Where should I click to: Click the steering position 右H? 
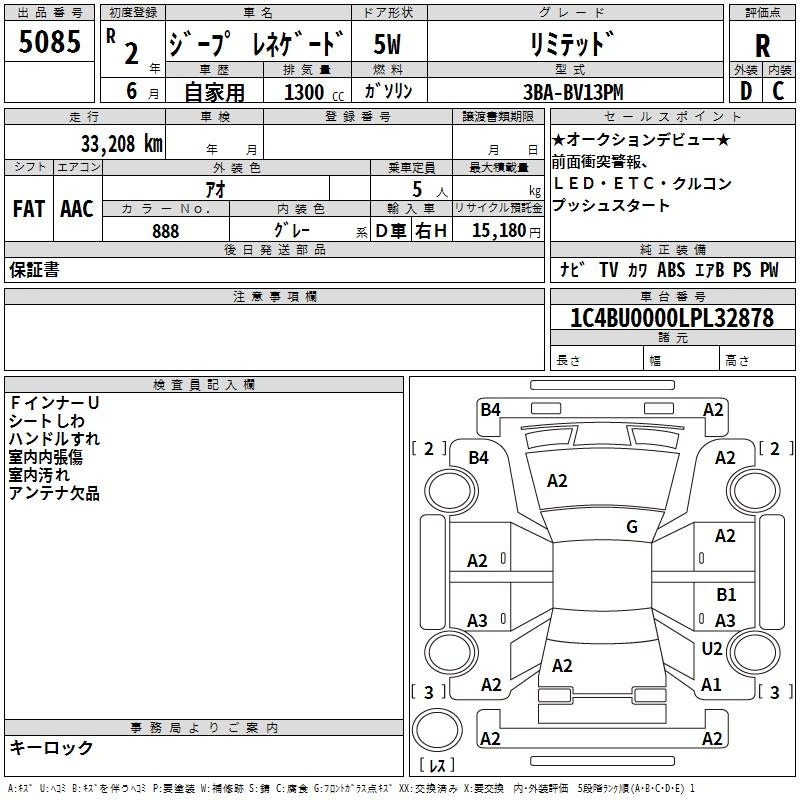coord(431,231)
